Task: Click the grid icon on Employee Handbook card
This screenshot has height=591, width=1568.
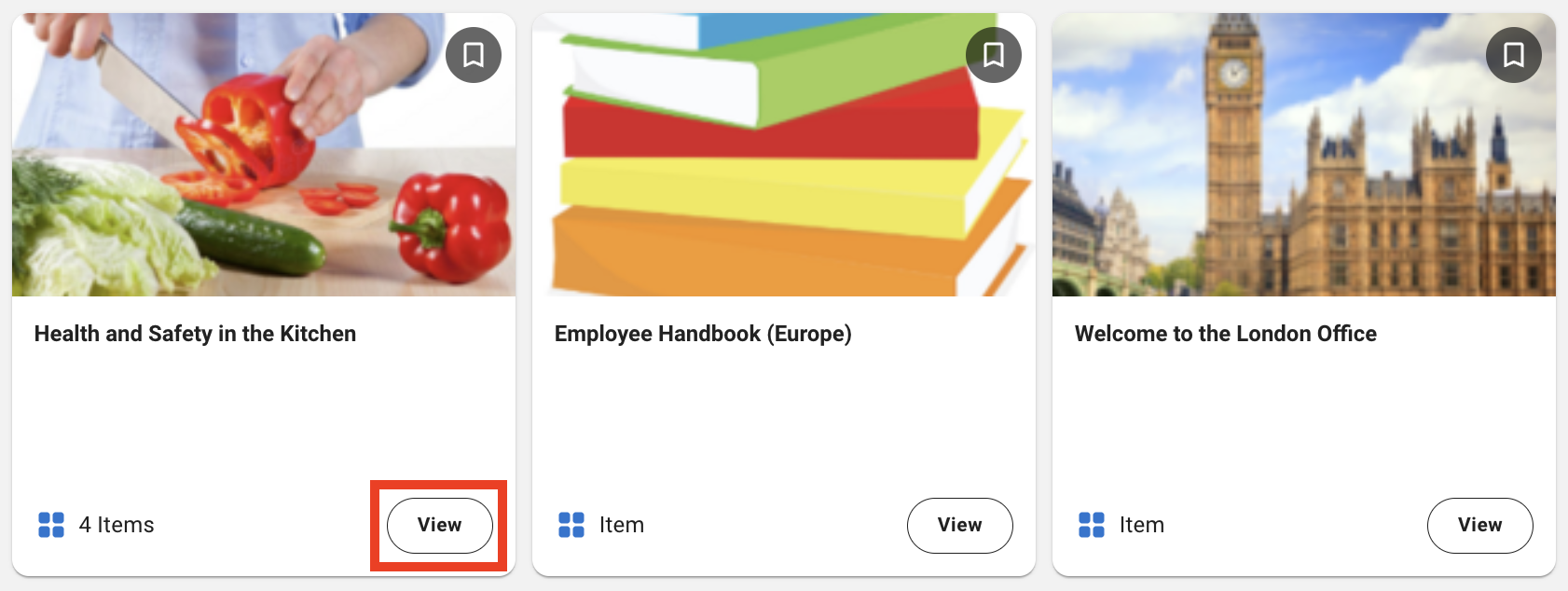Action: [571, 525]
